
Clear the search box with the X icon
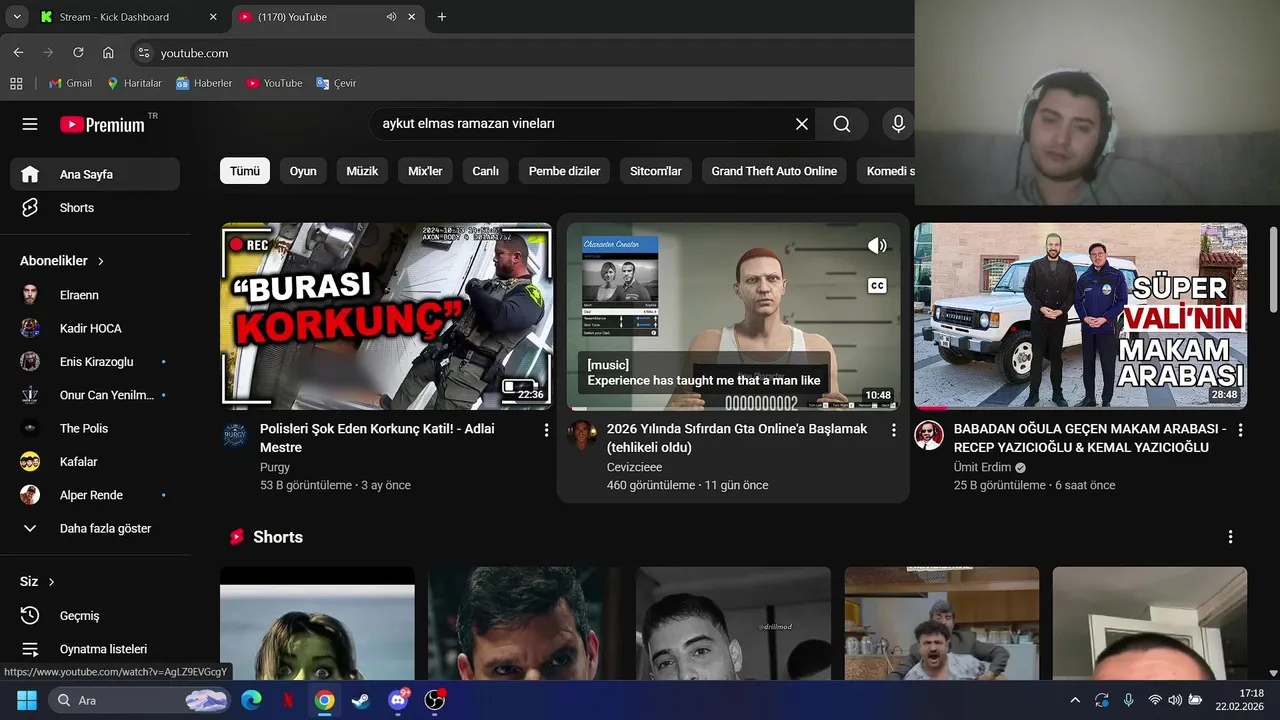click(x=802, y=124)
